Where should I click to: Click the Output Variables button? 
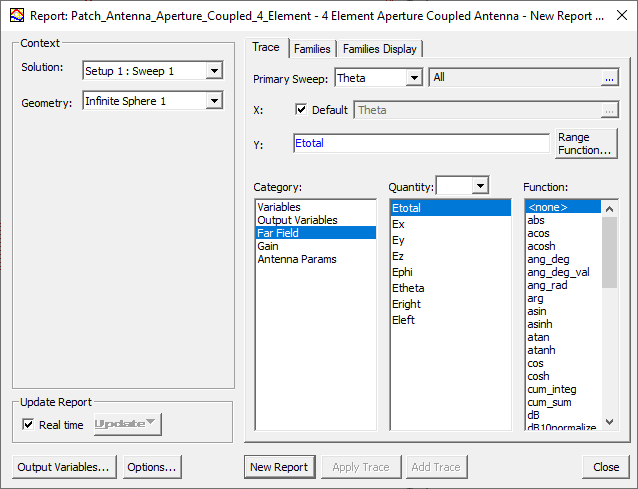pyautogui.click(x=65, y=467)
